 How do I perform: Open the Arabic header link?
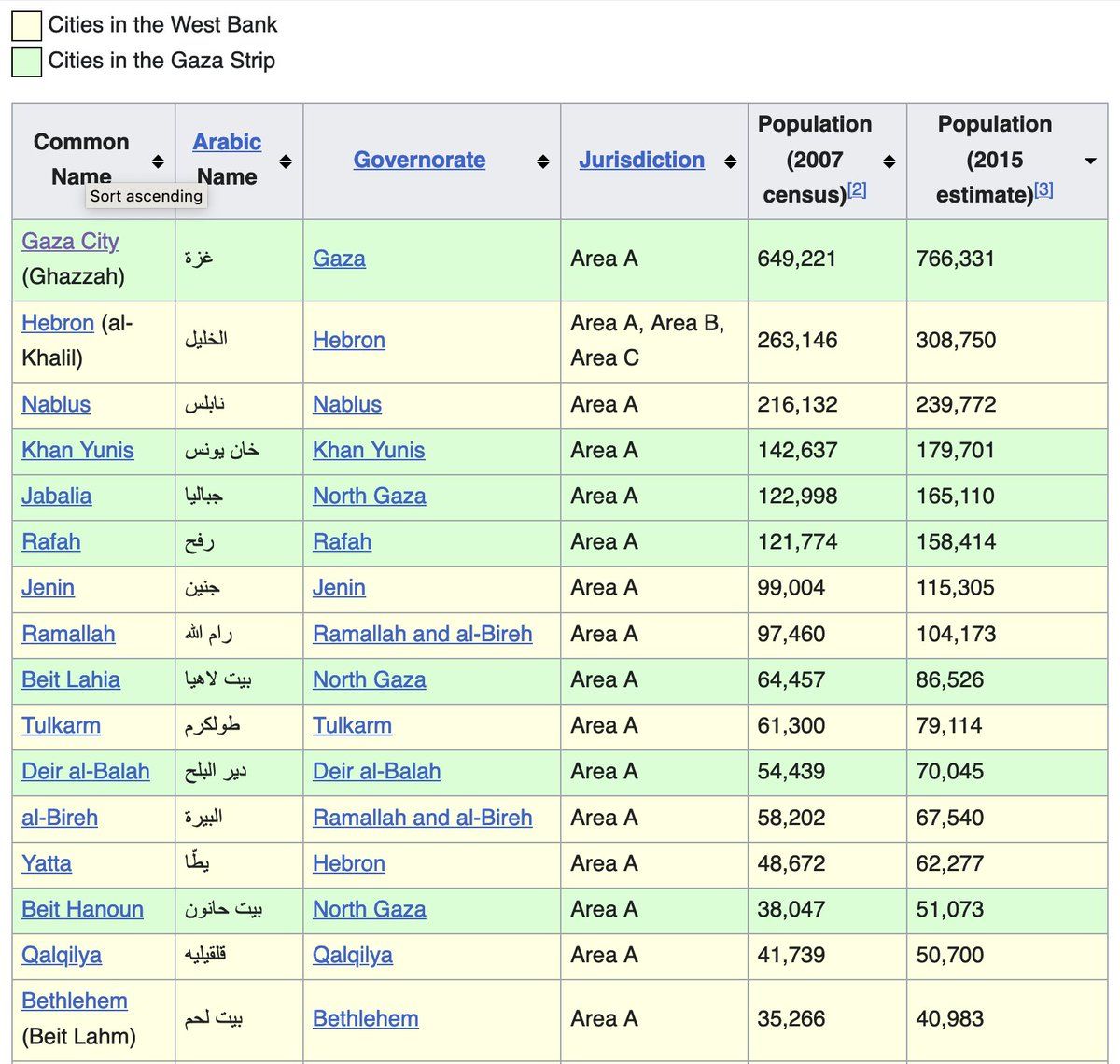click(227, 142)
